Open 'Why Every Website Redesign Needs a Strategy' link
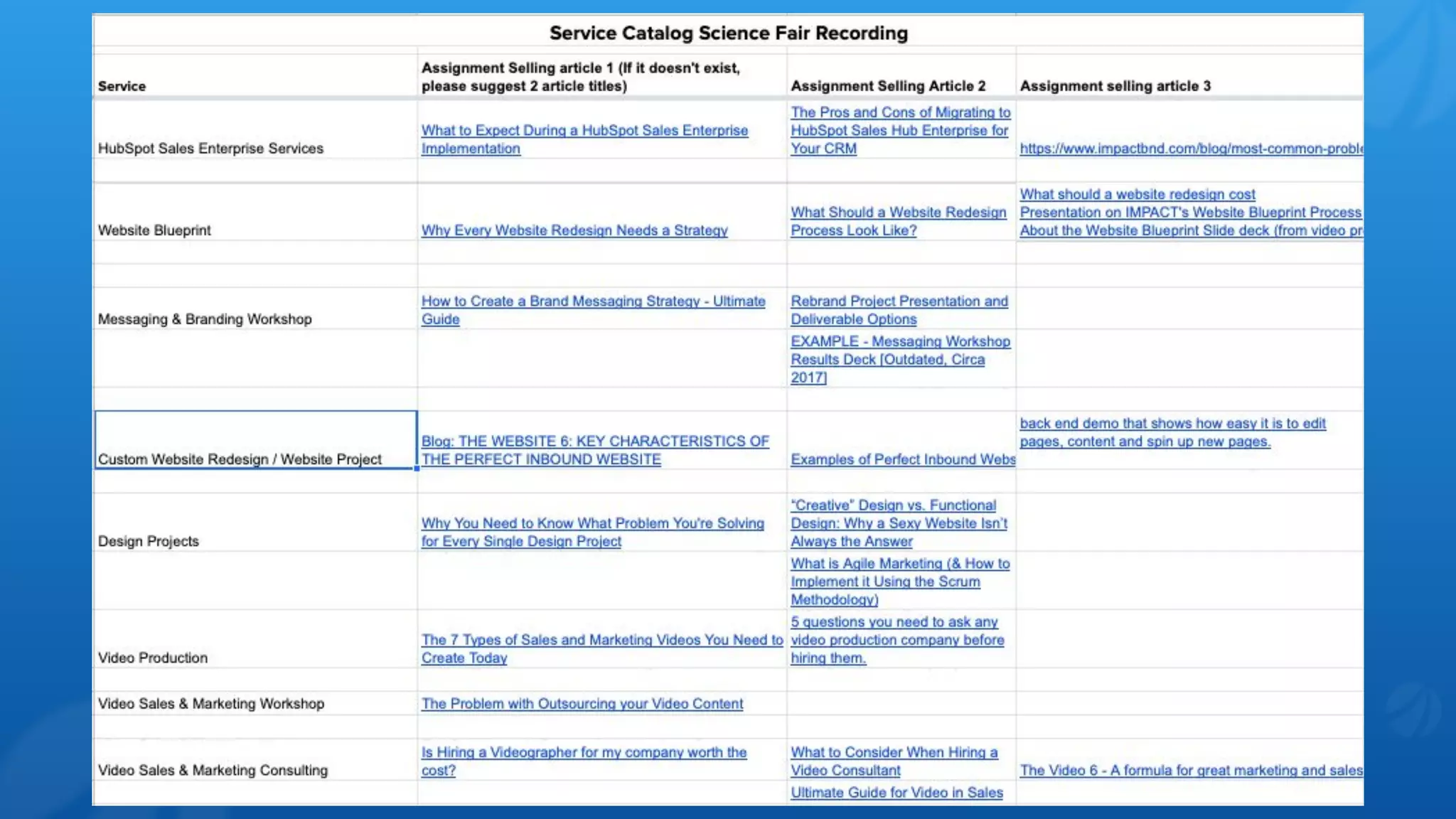Screen dimensions: 1456x819 pos(574,230)
